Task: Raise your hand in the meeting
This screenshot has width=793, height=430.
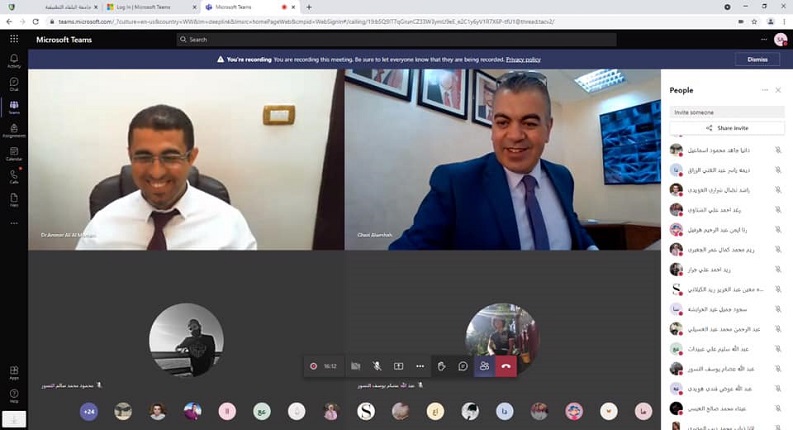Action: [x=441, y=366]
